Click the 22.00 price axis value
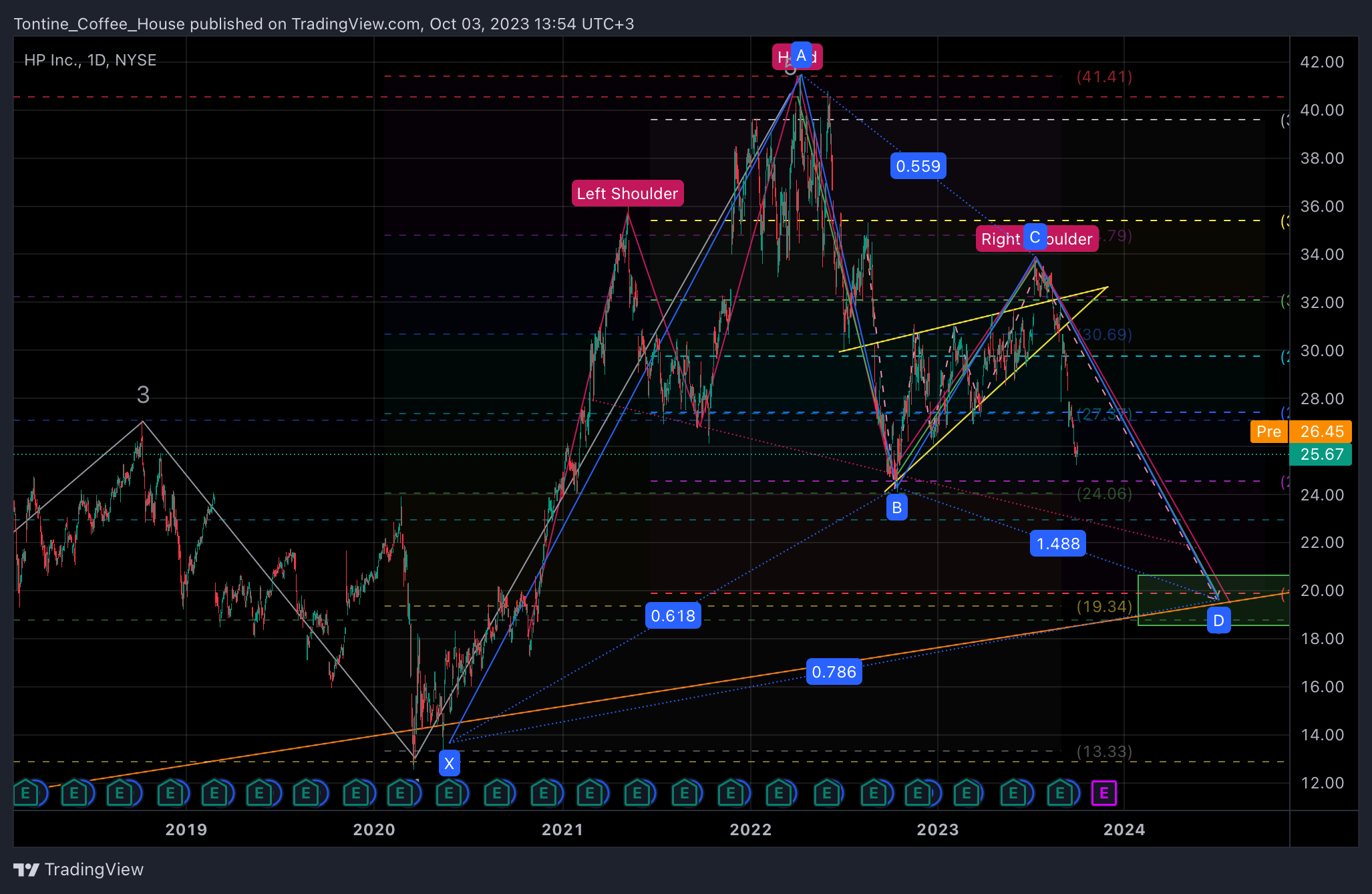The height and width of the screenshot is (894, 1372). (1322, 543)
